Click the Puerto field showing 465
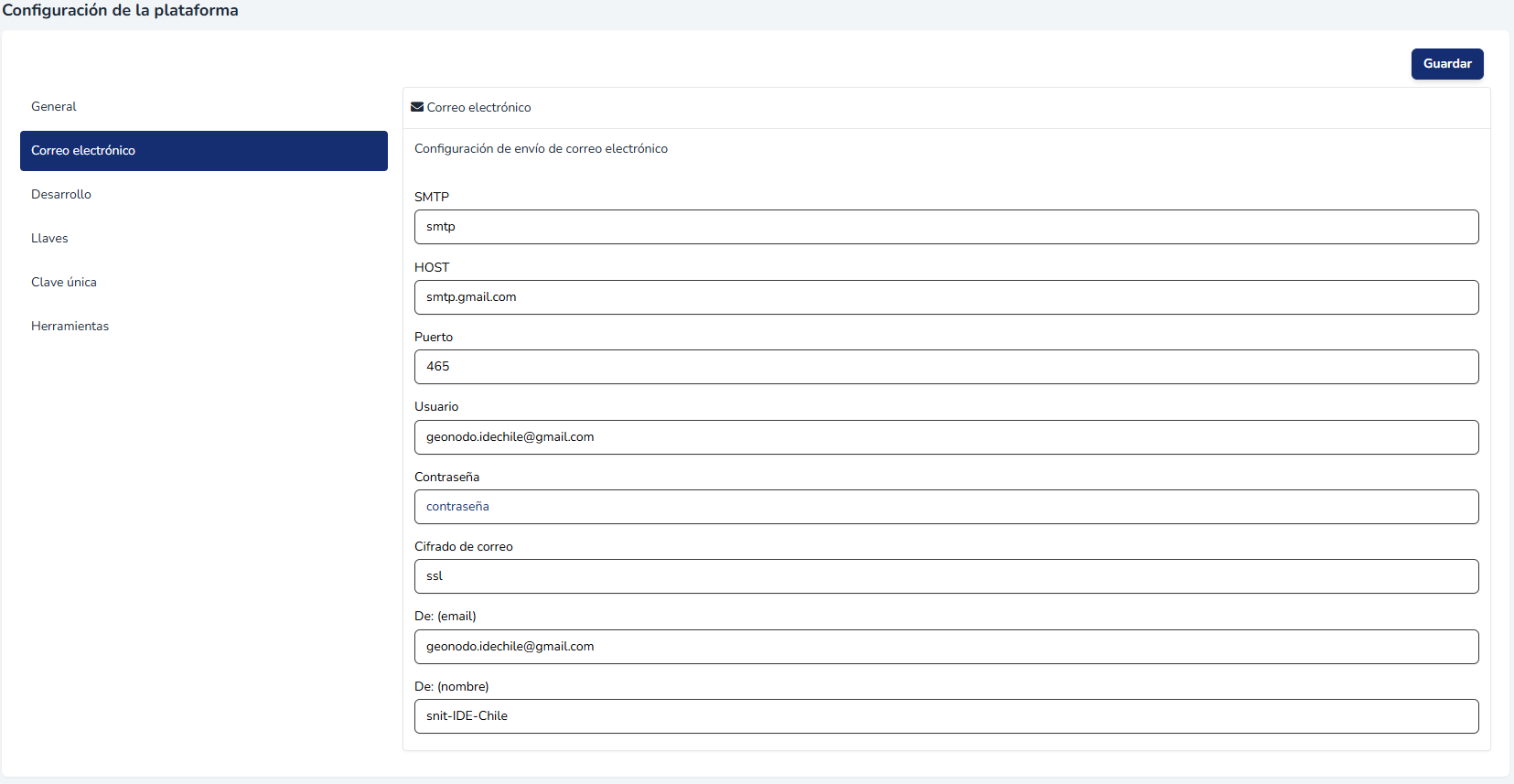The height and width of the screenshot is (784, 1514). pyautogui.click(x=947, y=367)
